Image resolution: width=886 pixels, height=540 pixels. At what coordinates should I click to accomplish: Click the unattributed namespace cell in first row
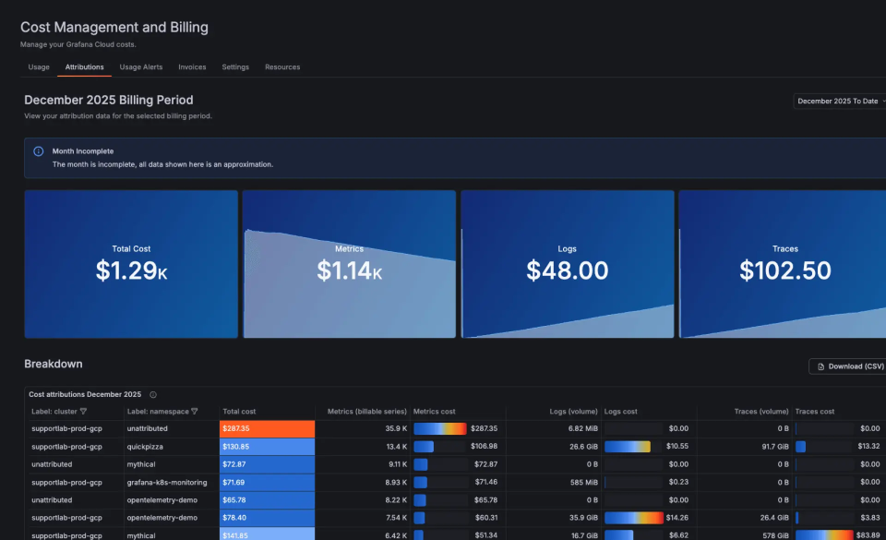pyautogui.click(x=147, y=429)
